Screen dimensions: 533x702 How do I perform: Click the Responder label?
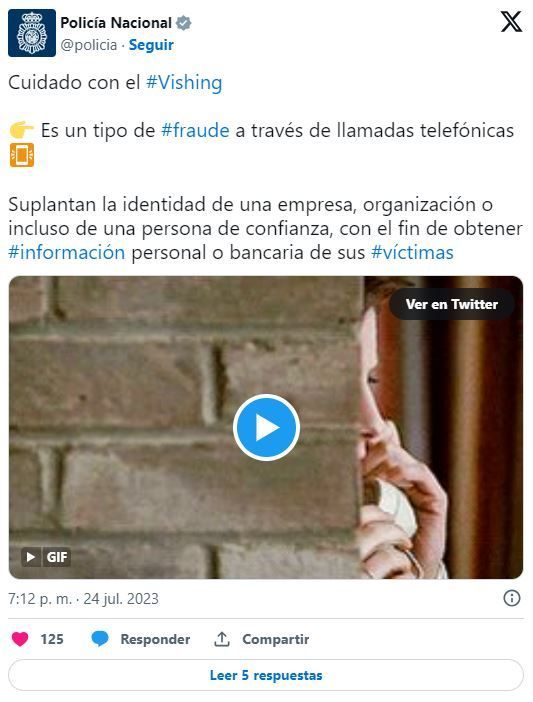[x=155, y=639]
